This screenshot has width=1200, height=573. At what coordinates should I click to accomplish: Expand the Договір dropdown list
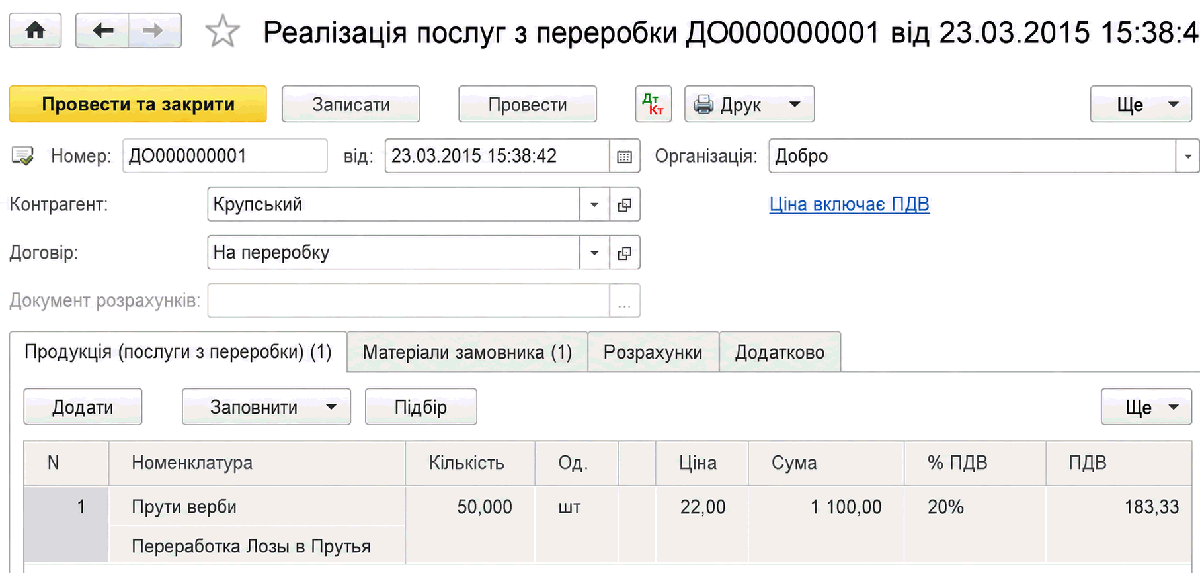click(x=594, y=253)
